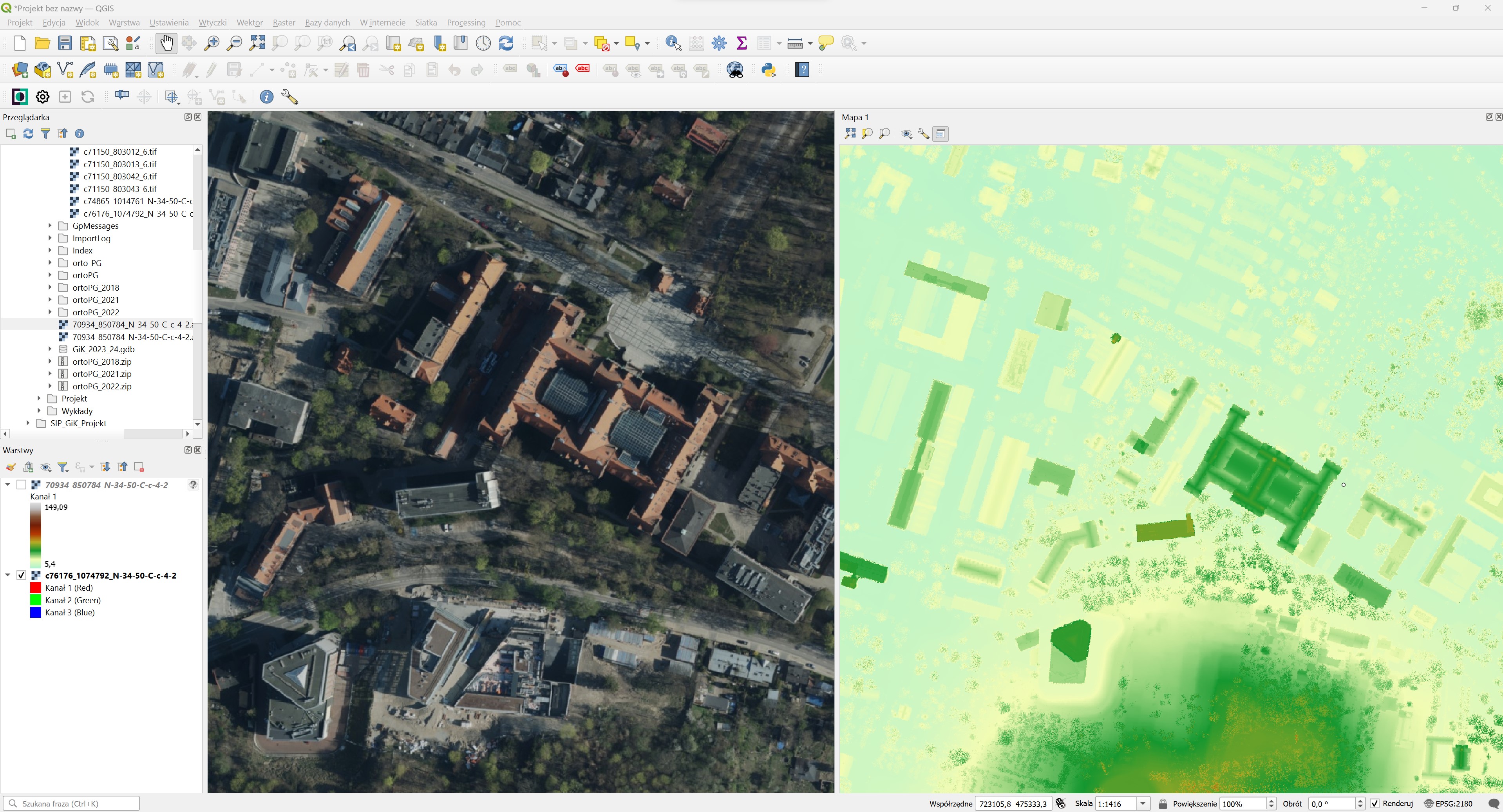The width and height of the screenshot is (1503, 812).
Task: Open the Data Source Manager
Action: coord(20,70)
